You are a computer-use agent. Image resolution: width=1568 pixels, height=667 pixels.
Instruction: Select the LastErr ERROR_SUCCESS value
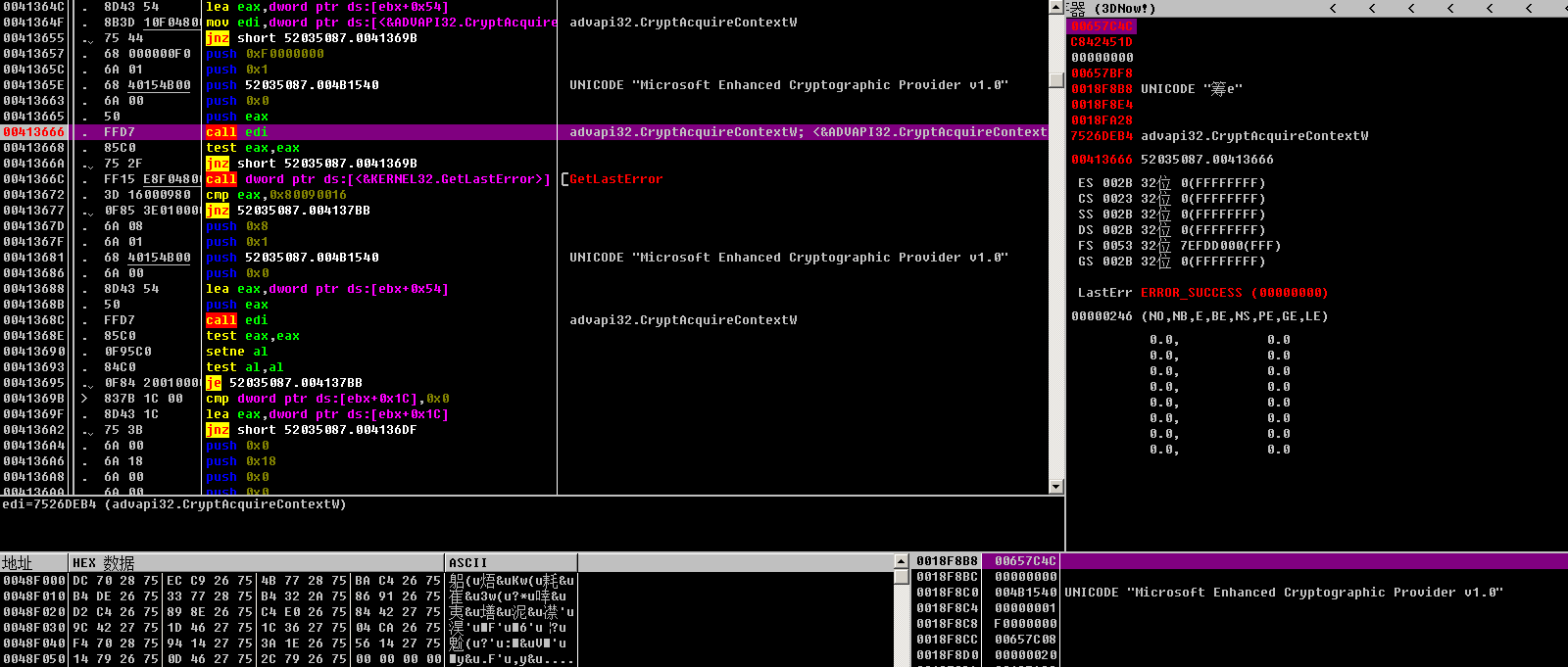pos(1234,293)
